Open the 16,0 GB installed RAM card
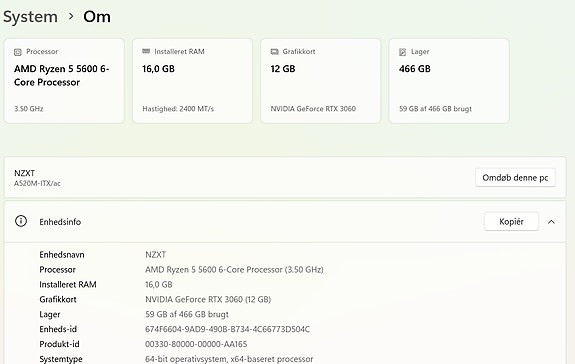This screenshot has width=575, height=364. point(193,81)
